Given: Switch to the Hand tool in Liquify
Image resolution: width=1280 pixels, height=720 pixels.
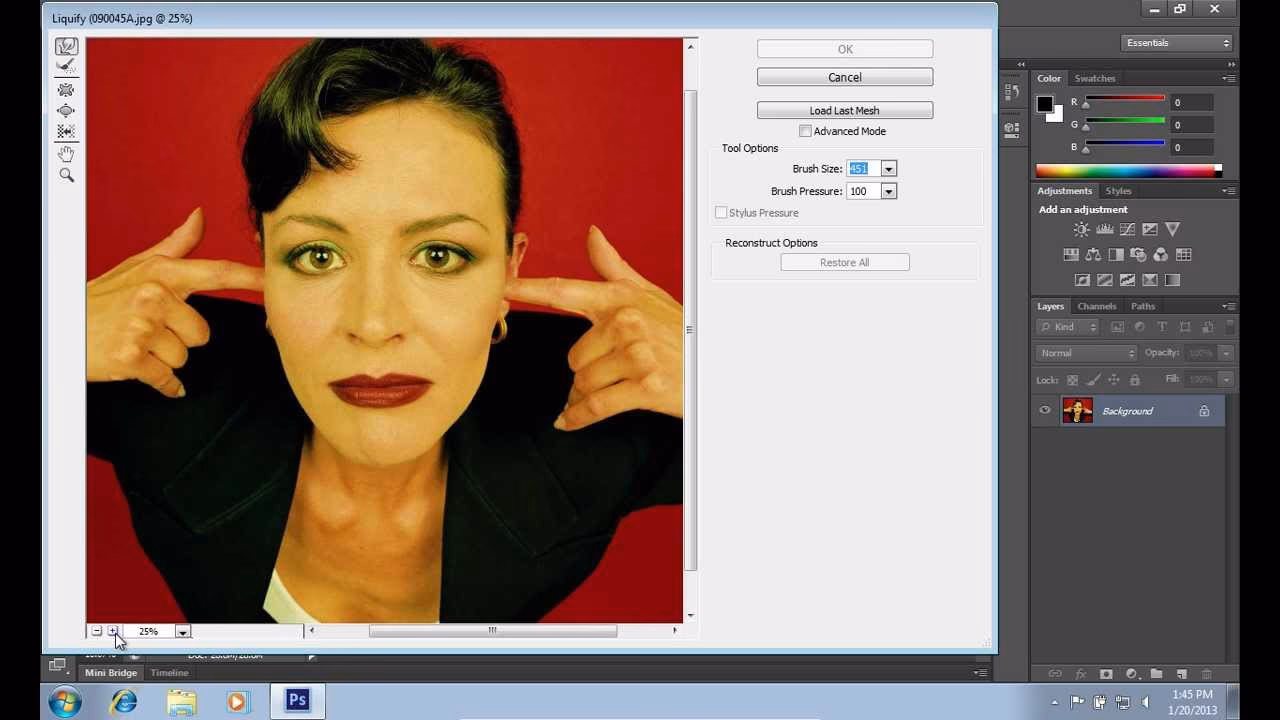Looking at the screenshot, I should point(66,154).
